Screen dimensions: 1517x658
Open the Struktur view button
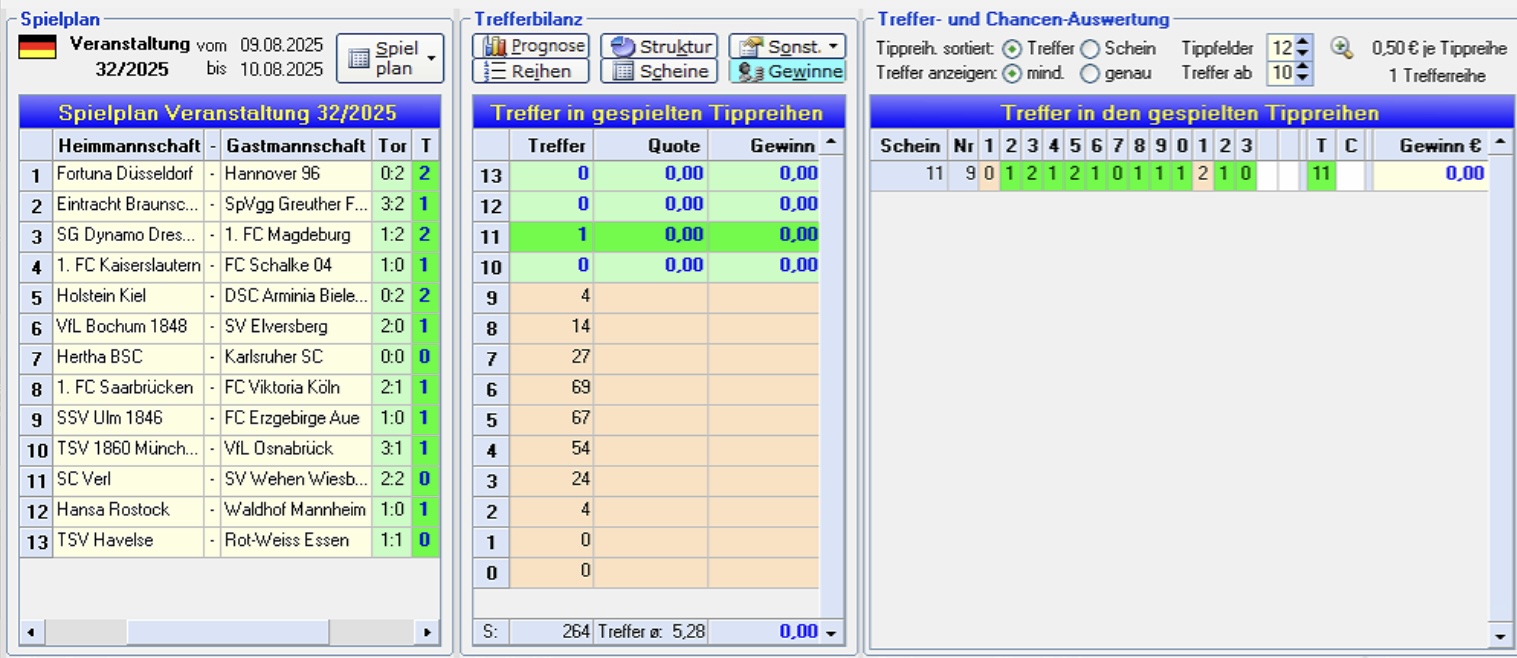pos(658,46)
